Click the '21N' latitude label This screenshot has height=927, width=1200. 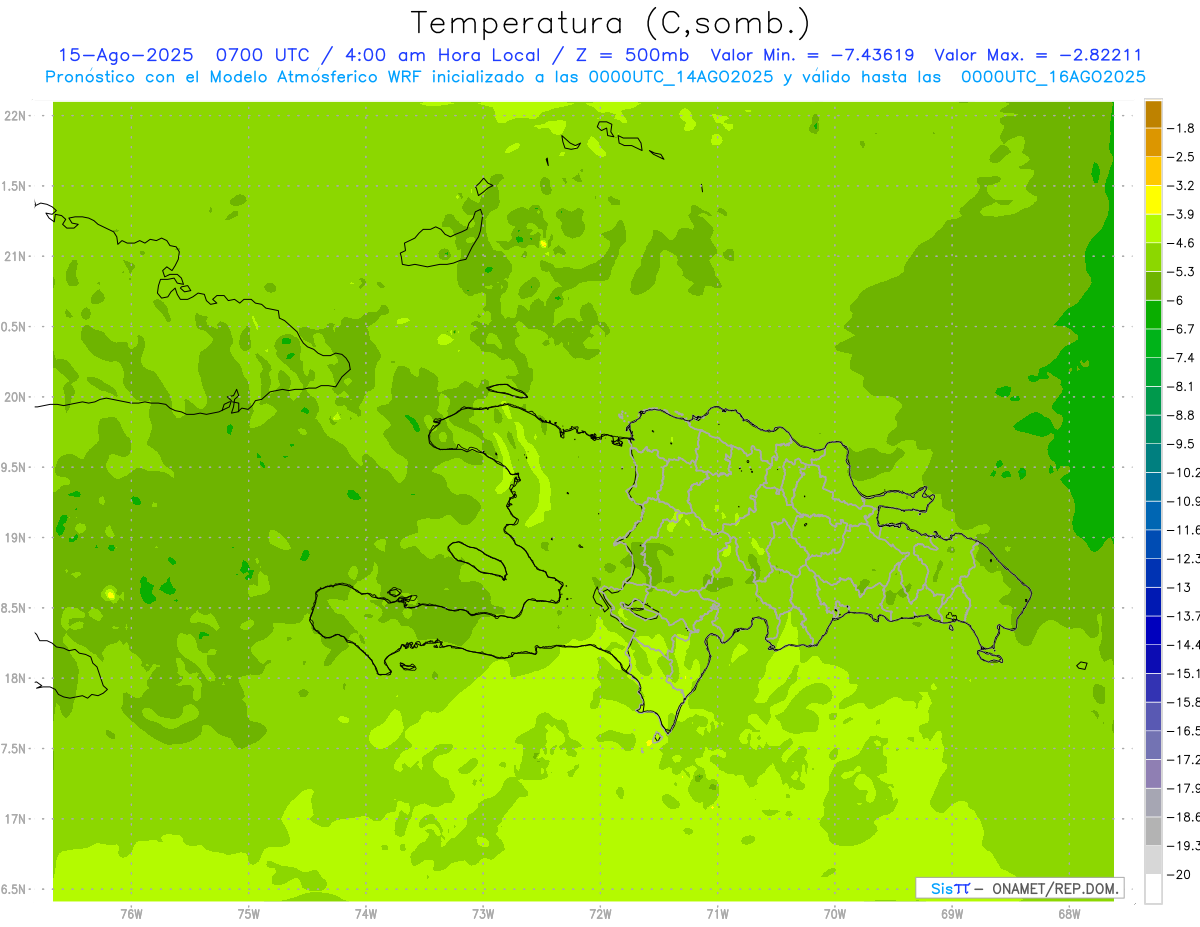pos(15,257)
